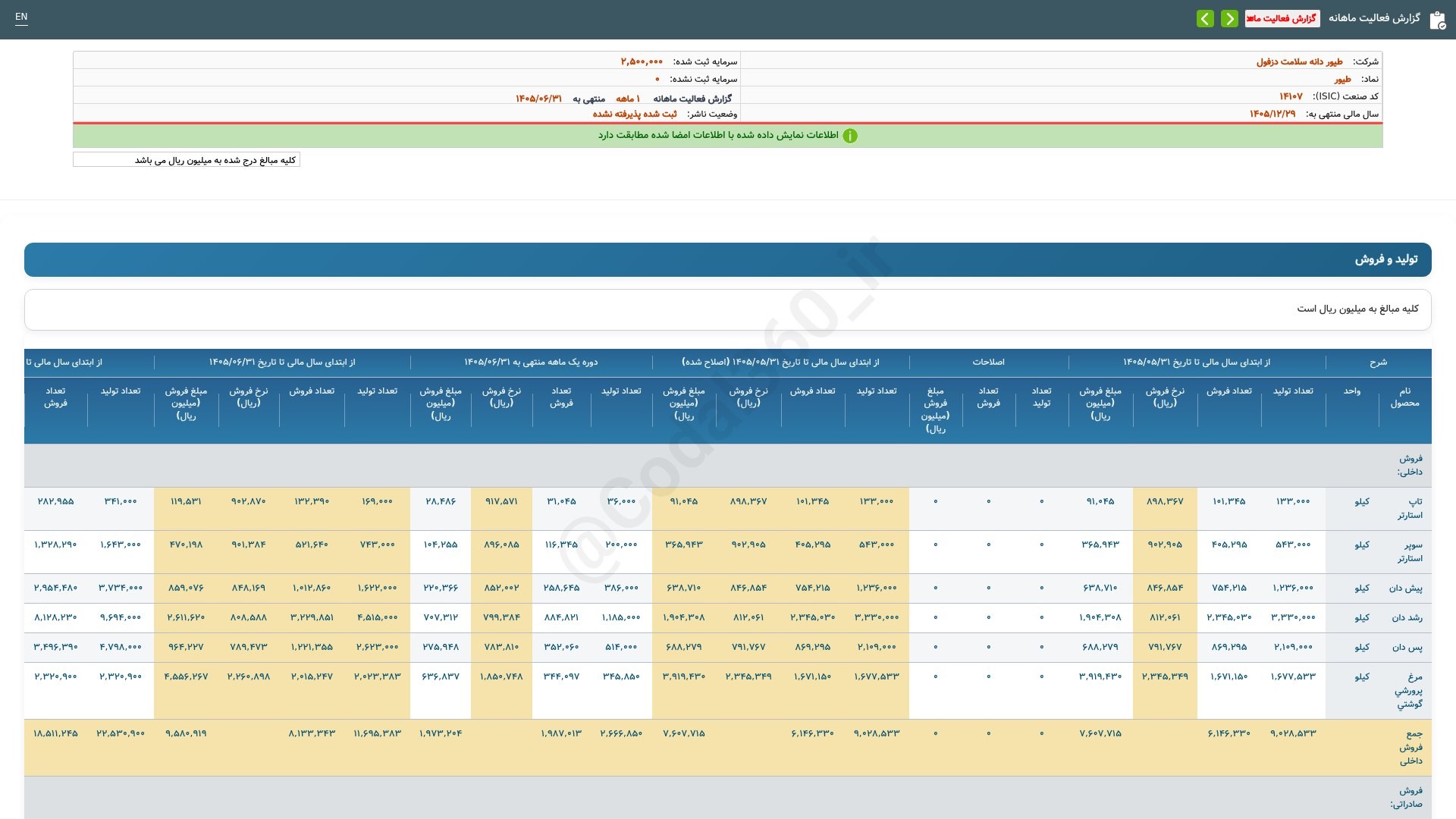Click the شرح column group header
Image resolution: width=1456 pixels, height=819 pixels.
1378,362
